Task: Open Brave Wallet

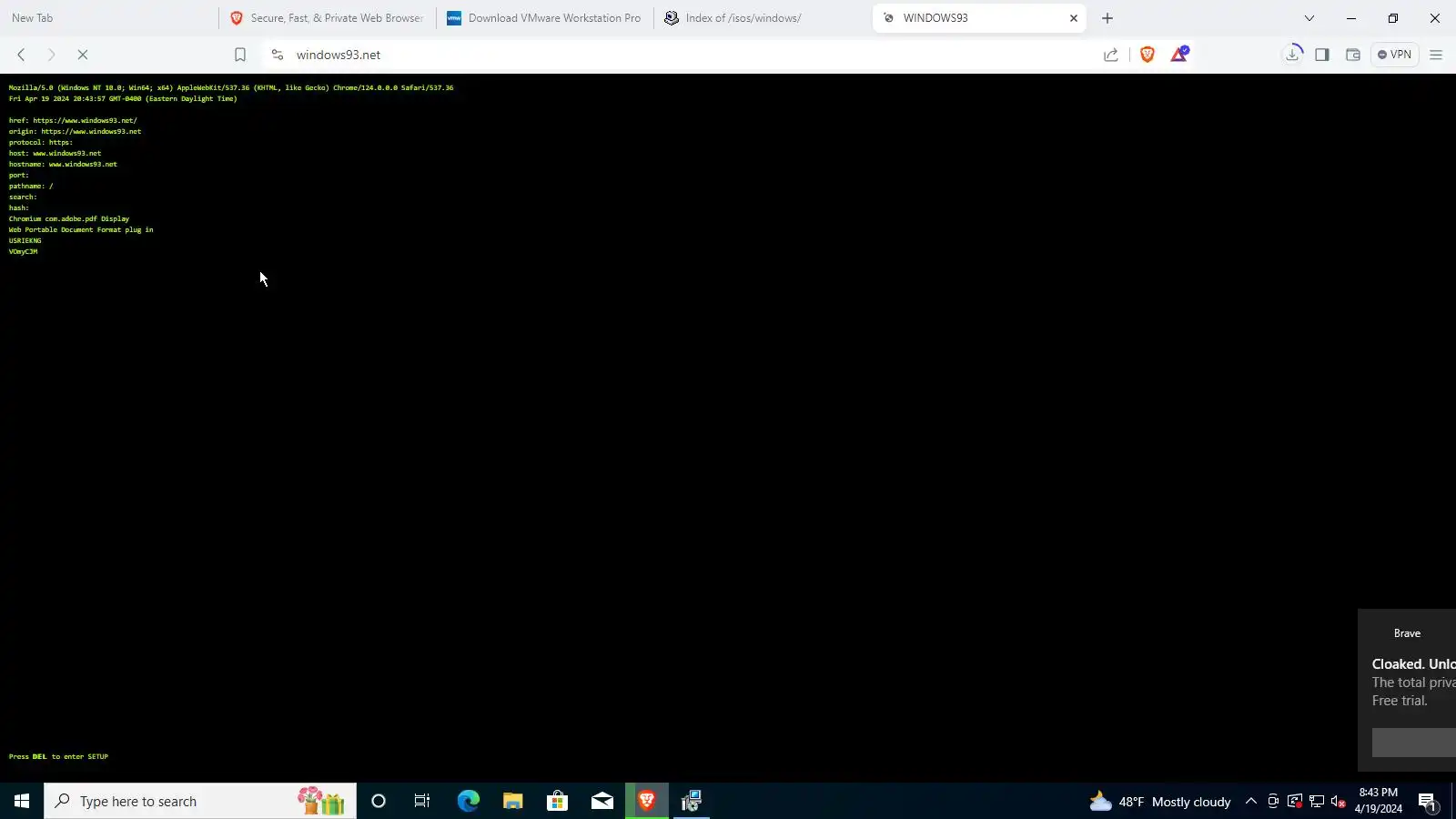Action: tap(1353, 55)
